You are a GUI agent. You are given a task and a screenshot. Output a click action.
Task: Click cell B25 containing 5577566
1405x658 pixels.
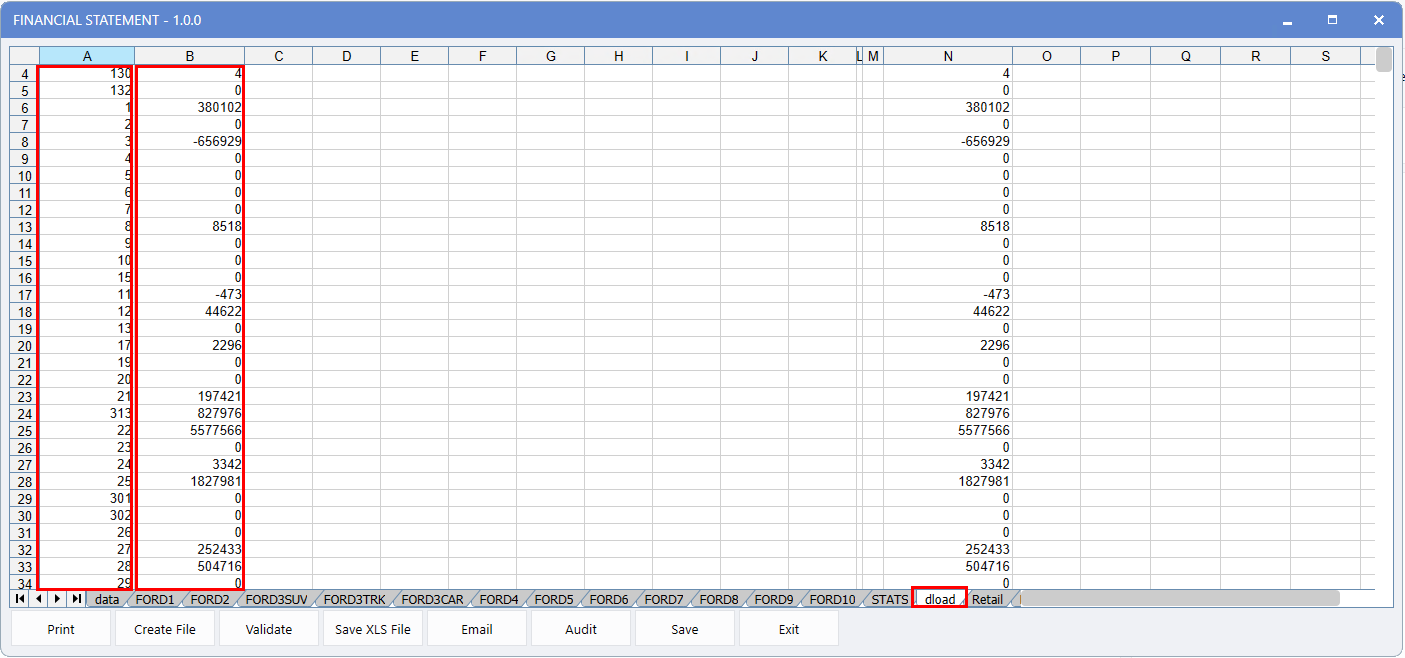(x=190, y=431)
